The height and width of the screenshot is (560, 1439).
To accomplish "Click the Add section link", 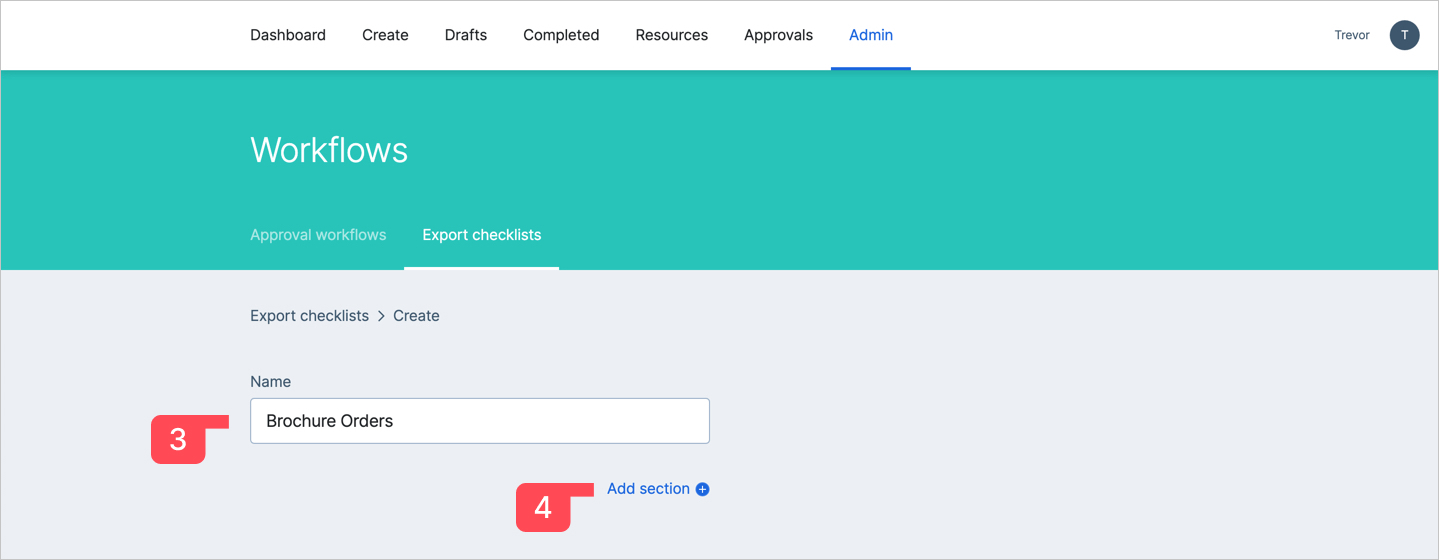I will [648, 489].
